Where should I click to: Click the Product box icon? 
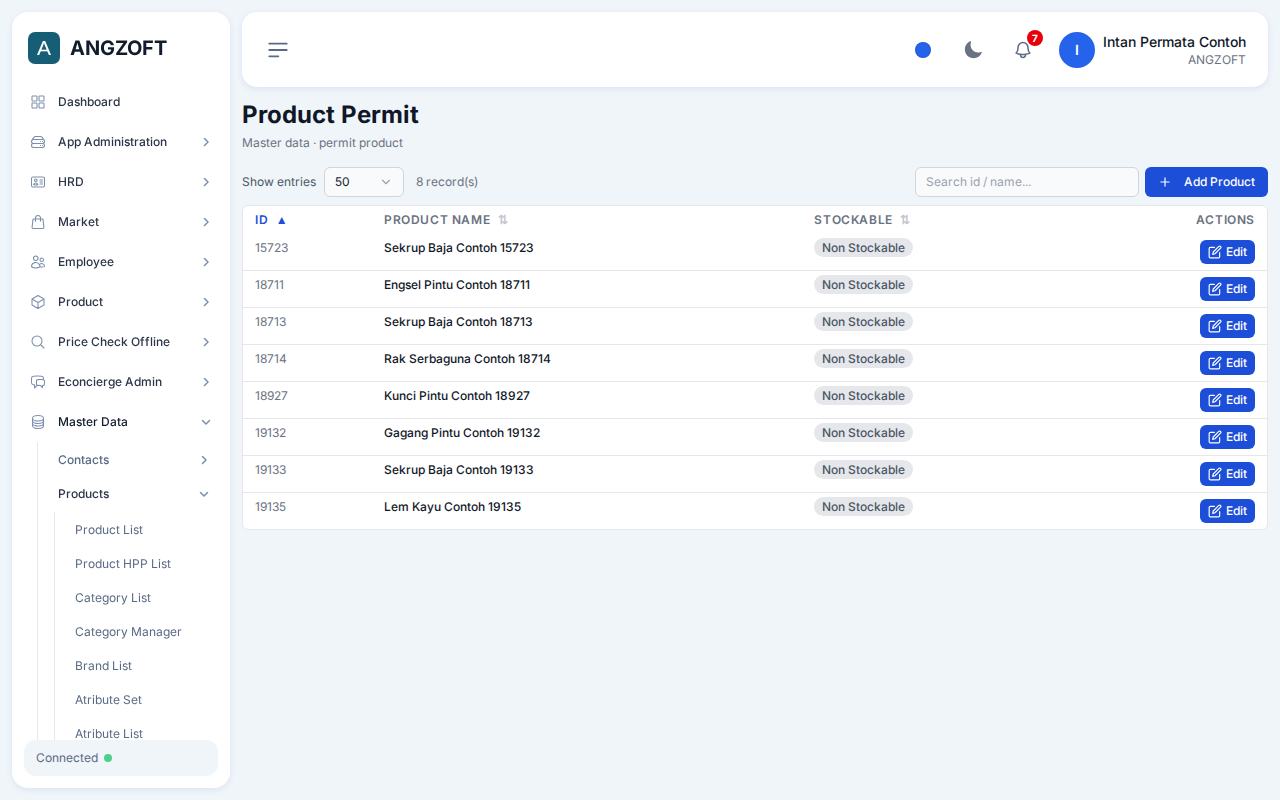pos(38,302)
